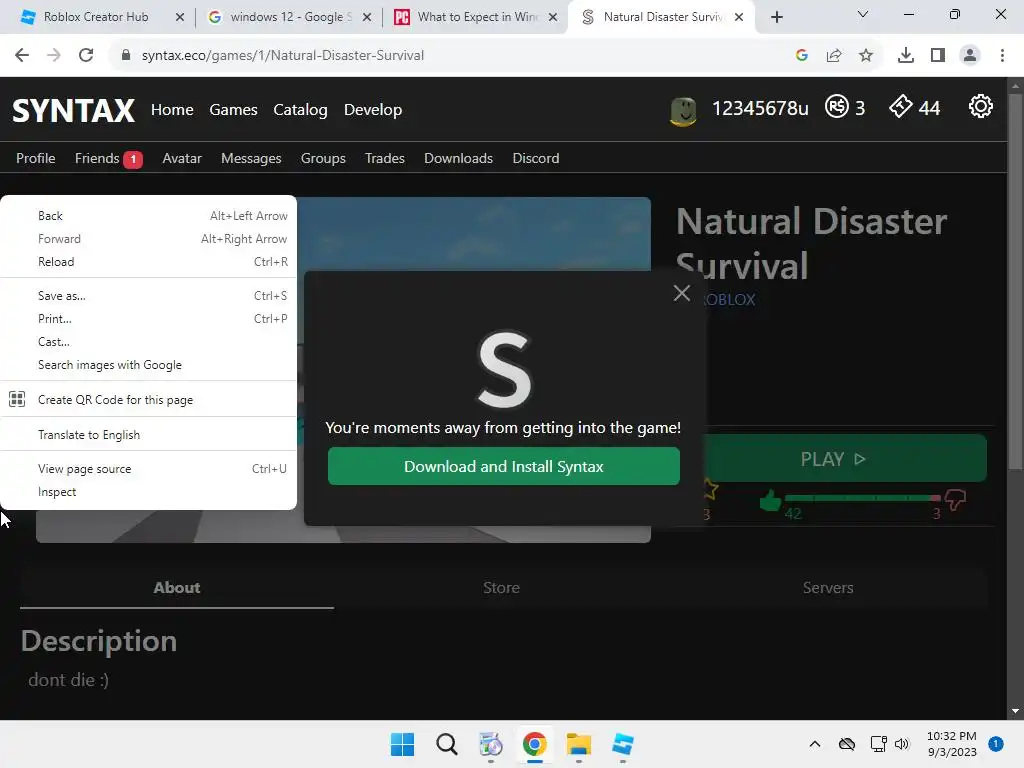Open Avatar link
The height and width of the screenshot is (768, 1024).
(182, 158)
